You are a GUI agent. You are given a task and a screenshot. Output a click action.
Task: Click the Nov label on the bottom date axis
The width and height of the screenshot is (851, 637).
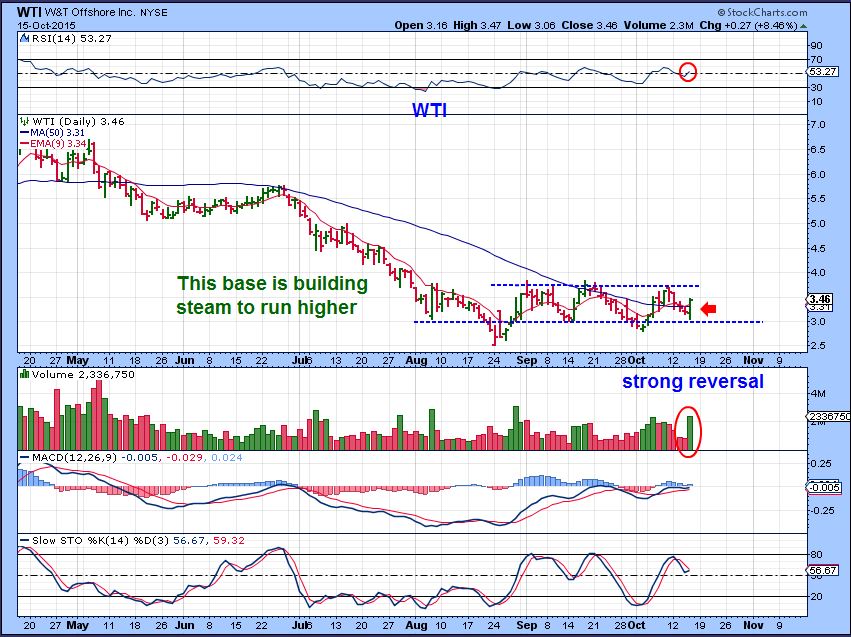point(753,625)
